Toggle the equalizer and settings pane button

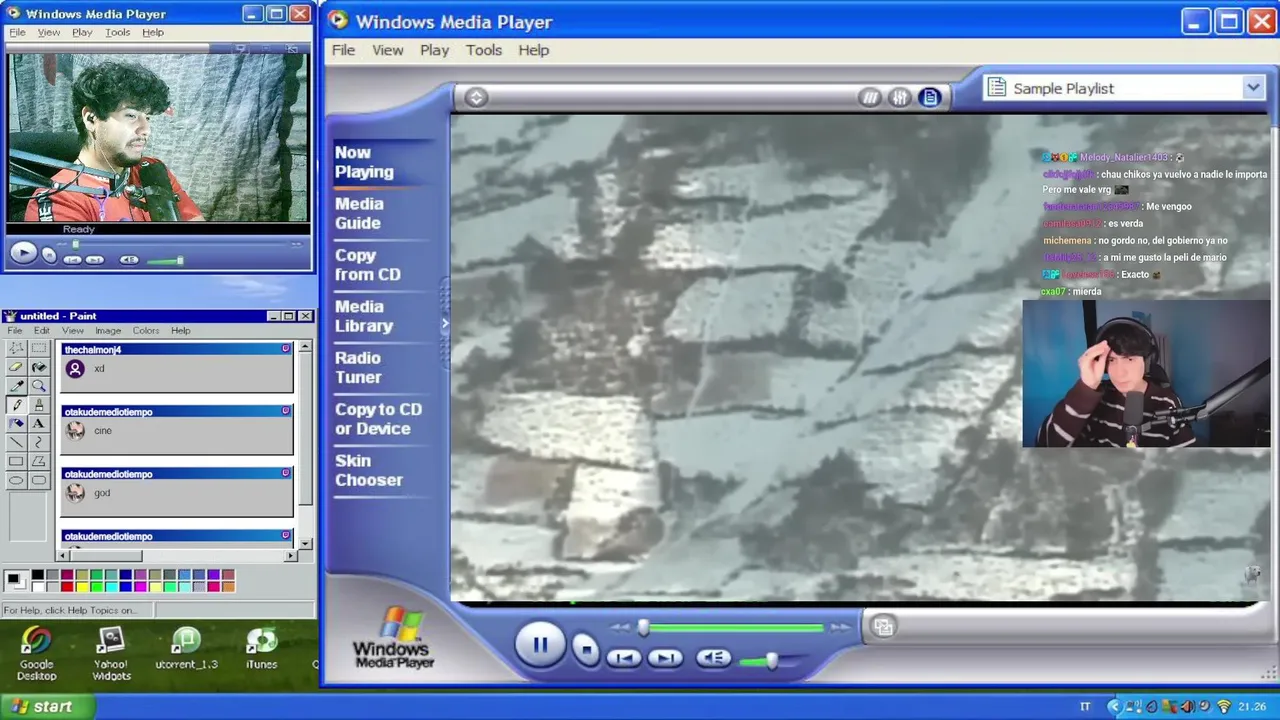tap(900, 97)
